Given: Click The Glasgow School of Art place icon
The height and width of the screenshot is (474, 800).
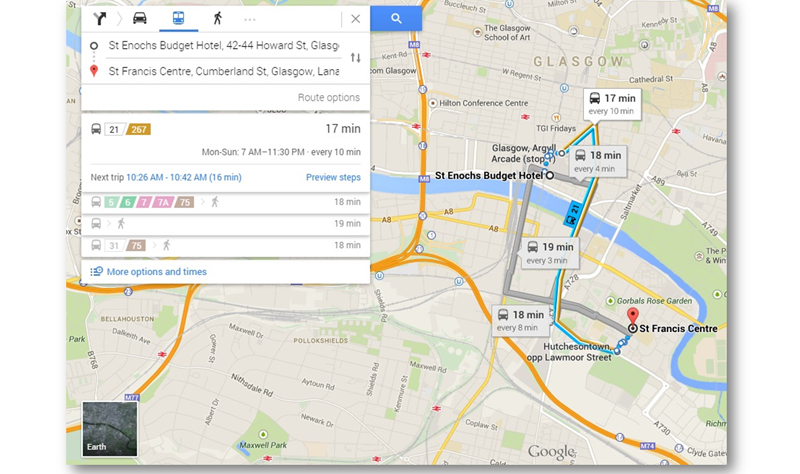Looking at the screenshot, I should pos(478,33).
